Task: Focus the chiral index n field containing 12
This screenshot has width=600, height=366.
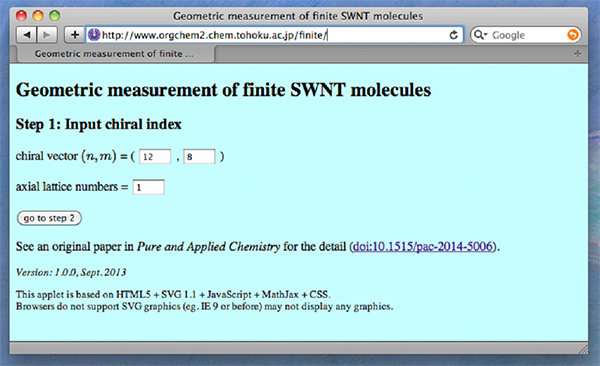Action: (x=155, y=157)
